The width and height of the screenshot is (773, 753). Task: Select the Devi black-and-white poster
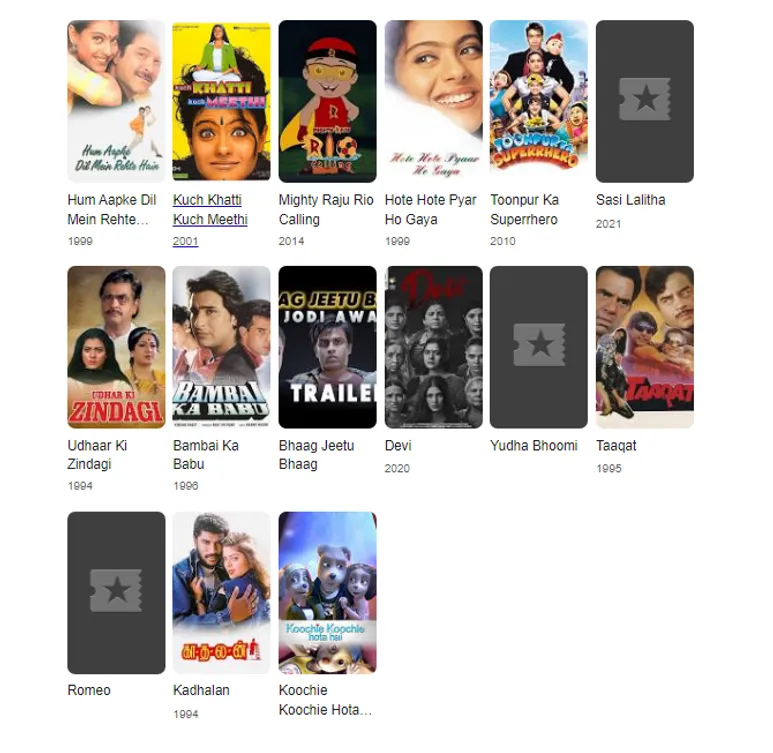pos(433,347)
